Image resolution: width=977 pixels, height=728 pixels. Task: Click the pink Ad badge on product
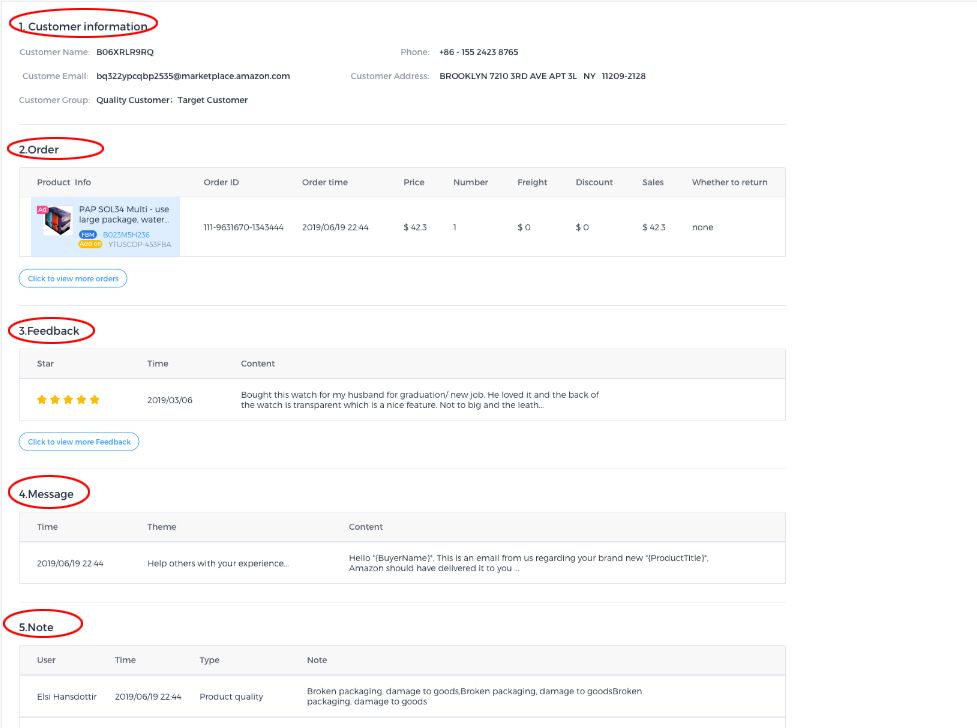click(42, 210)
